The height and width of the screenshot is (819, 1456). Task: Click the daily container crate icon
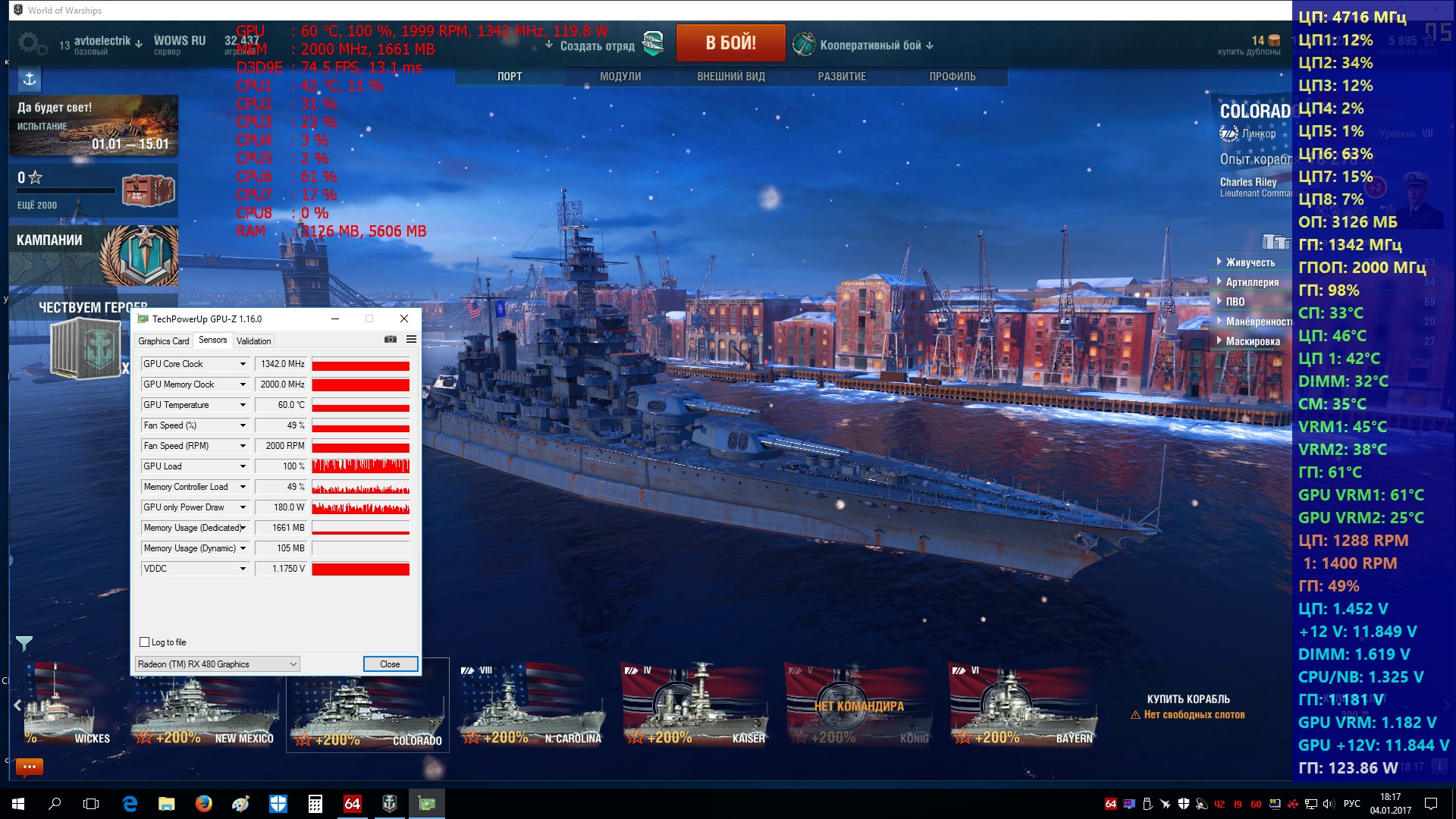tap(148, 190)
